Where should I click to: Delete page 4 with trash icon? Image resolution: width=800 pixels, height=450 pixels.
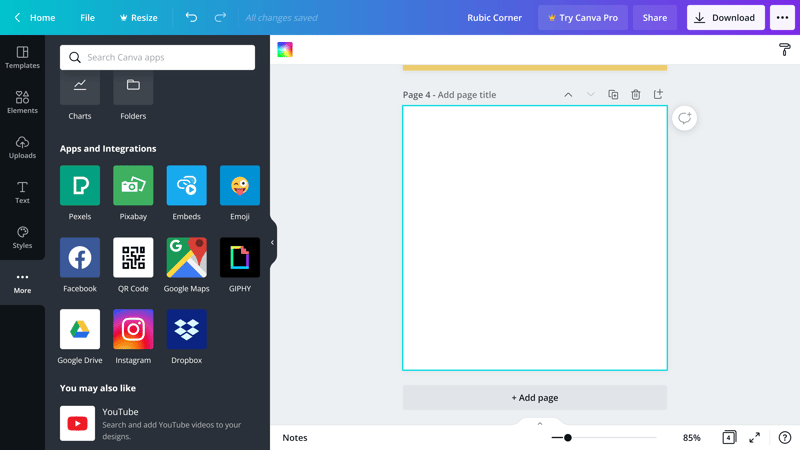pyautogui.click(x=635, y=95)
